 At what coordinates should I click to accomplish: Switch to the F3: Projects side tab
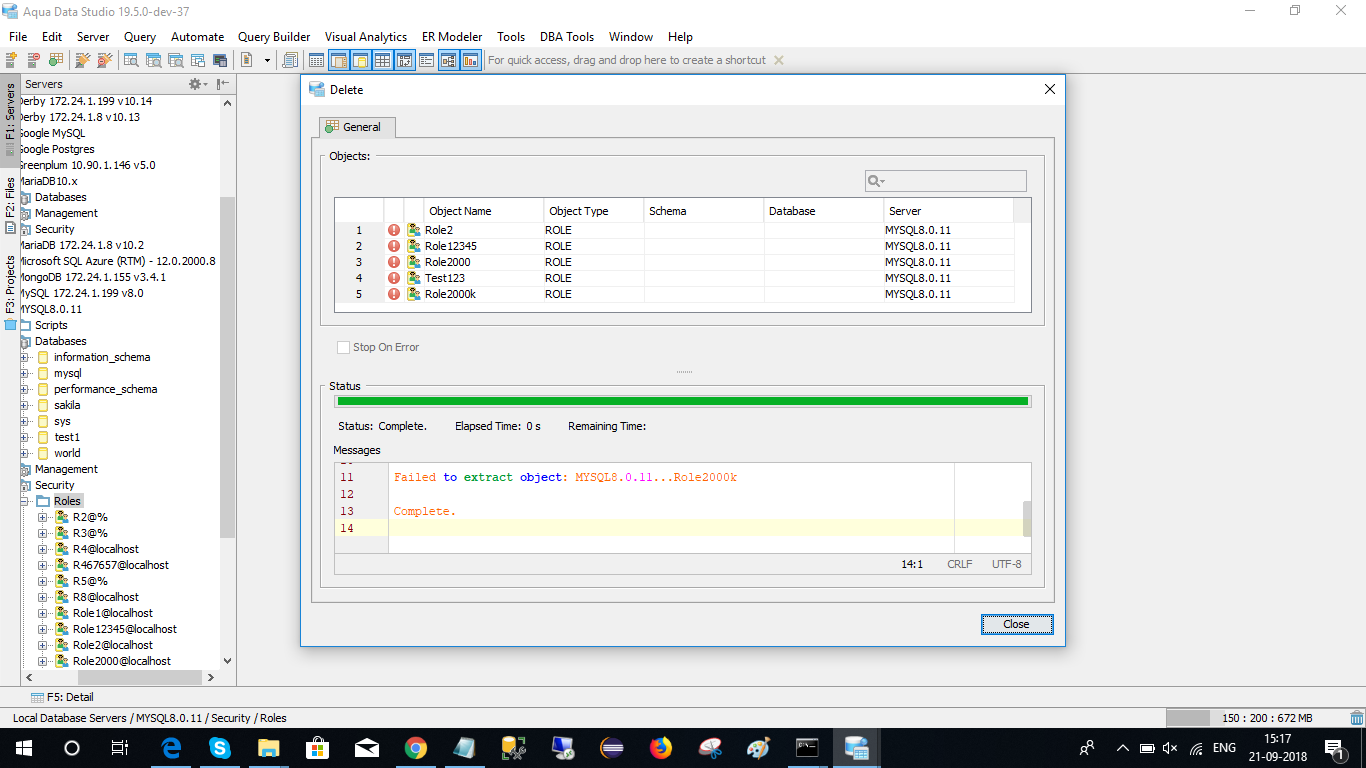[x=10, y=290]
